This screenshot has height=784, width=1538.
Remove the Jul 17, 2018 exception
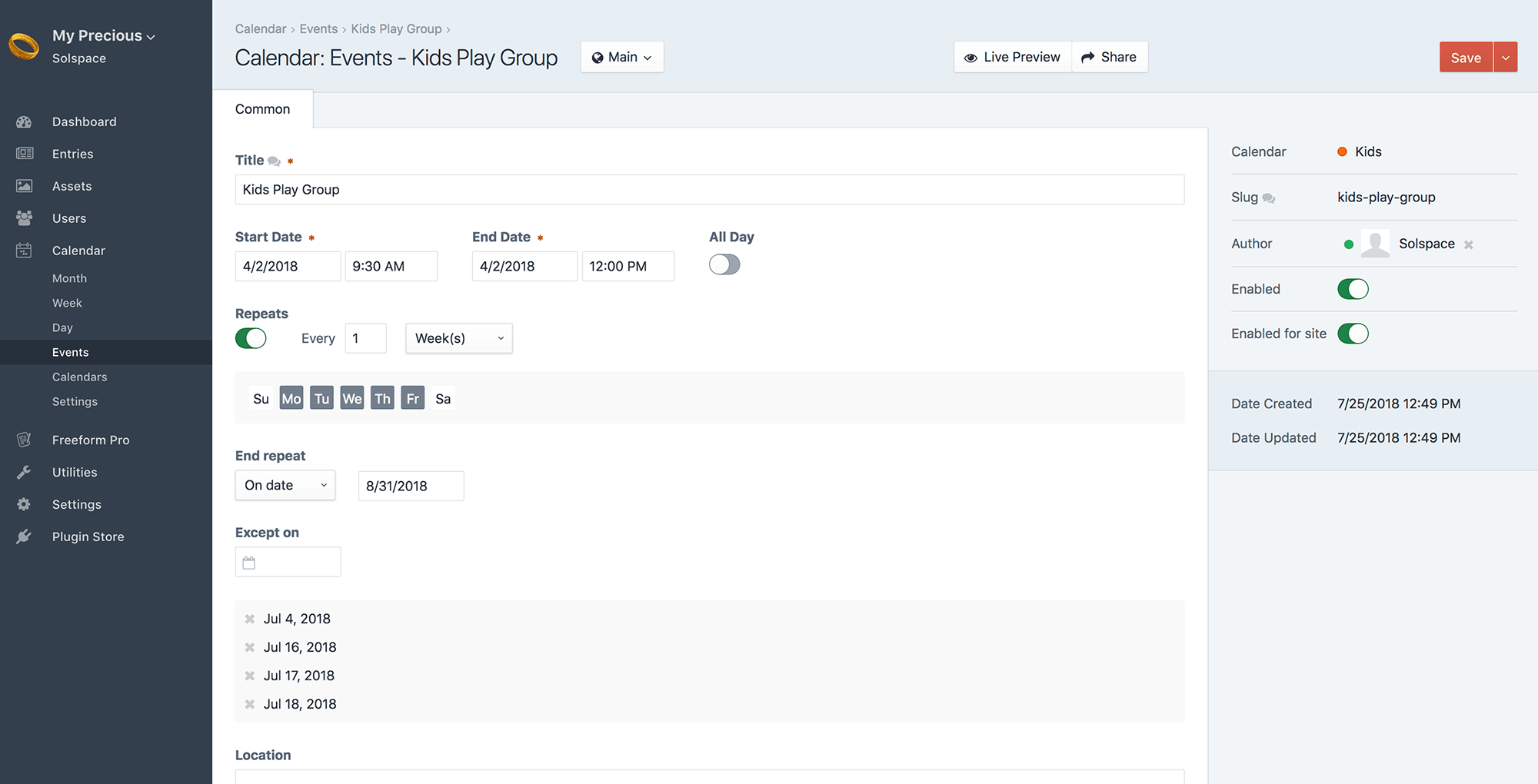coord(250,676)
